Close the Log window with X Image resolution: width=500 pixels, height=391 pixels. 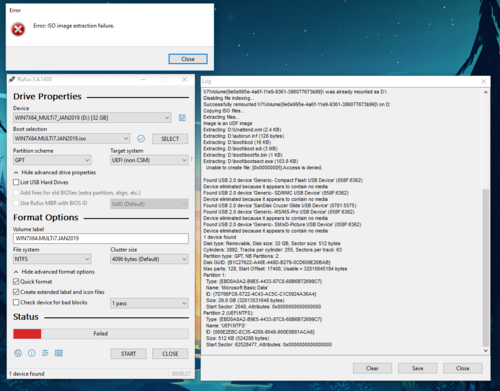click(484, 81)
